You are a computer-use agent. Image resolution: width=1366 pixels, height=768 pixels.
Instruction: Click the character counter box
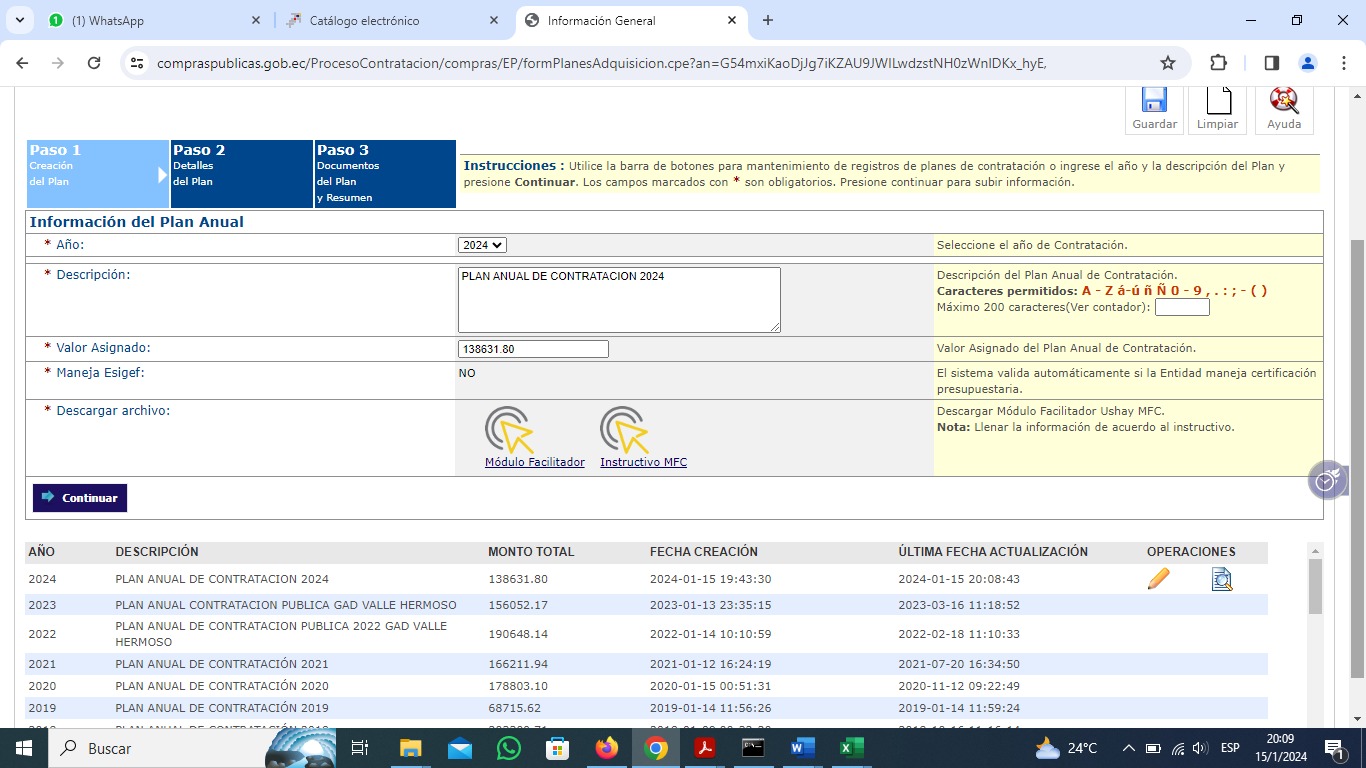(1182, 307)
